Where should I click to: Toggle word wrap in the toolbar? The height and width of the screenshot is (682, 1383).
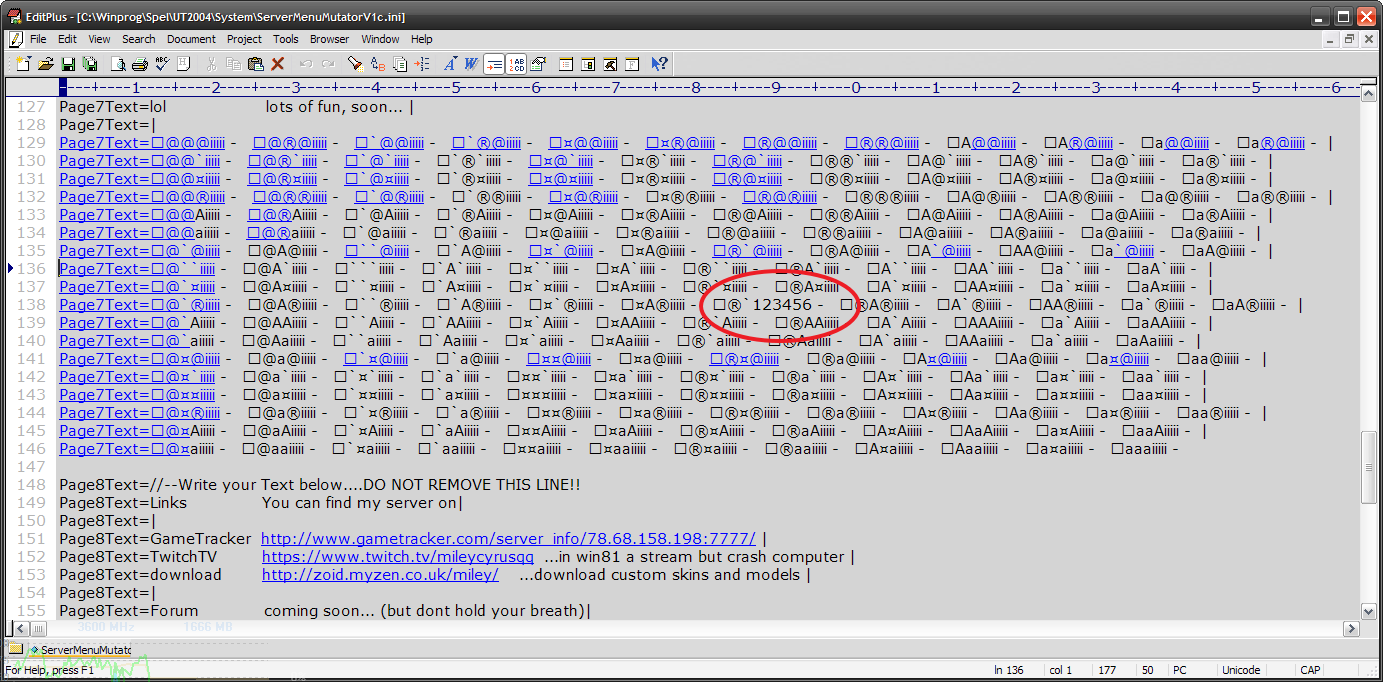pyautogui.click(x=494, y=64)
